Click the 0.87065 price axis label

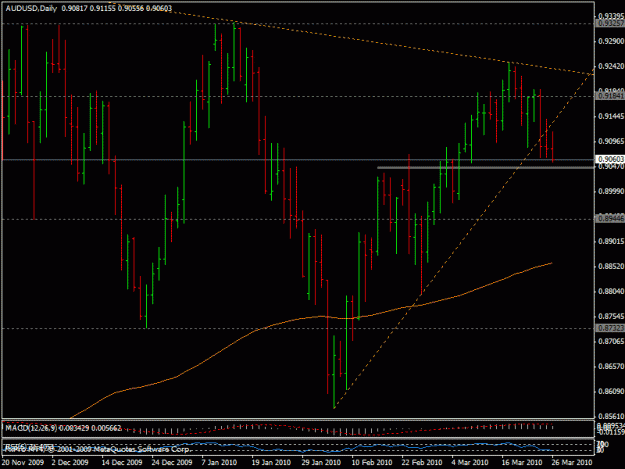pos(611,341)
